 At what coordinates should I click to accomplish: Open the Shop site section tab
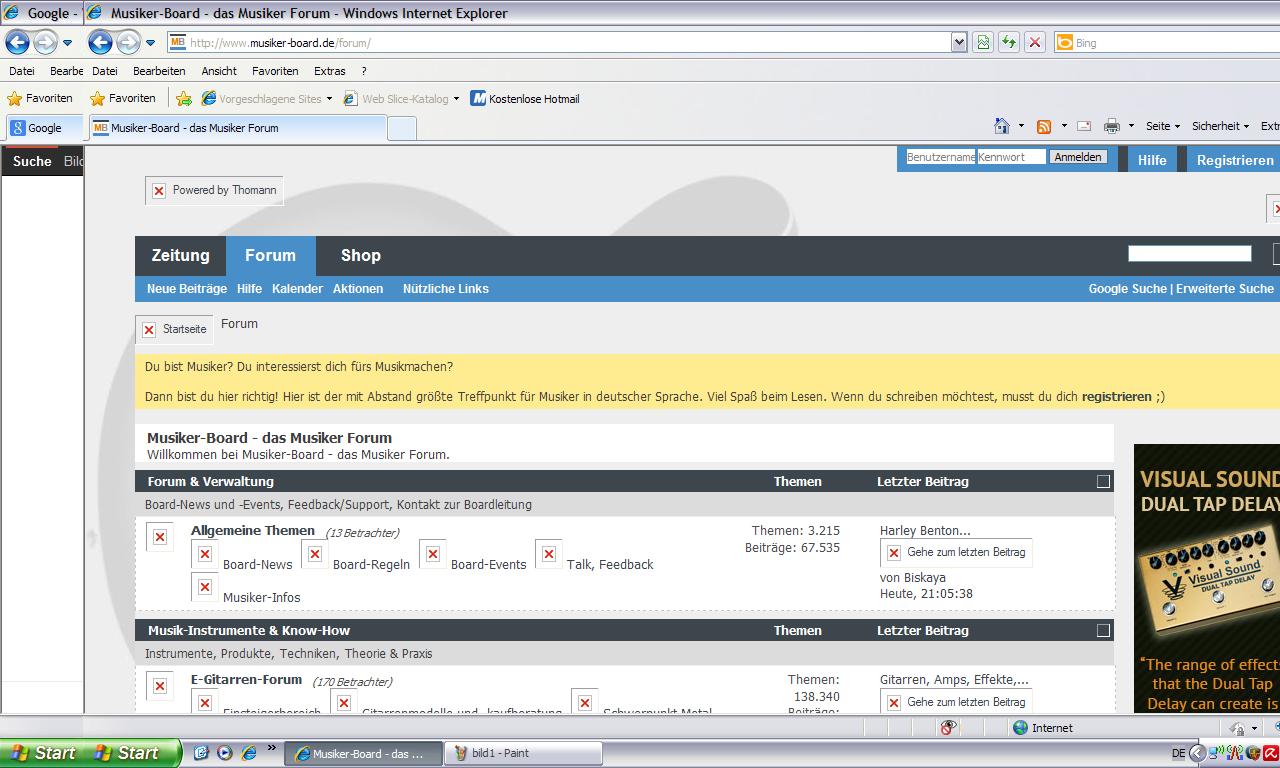360,255
